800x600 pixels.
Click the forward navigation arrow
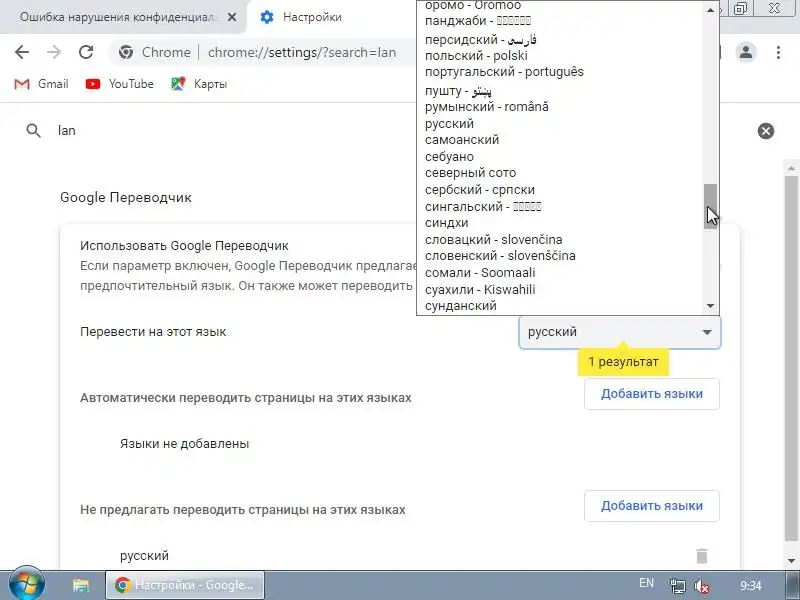[54, 52]
